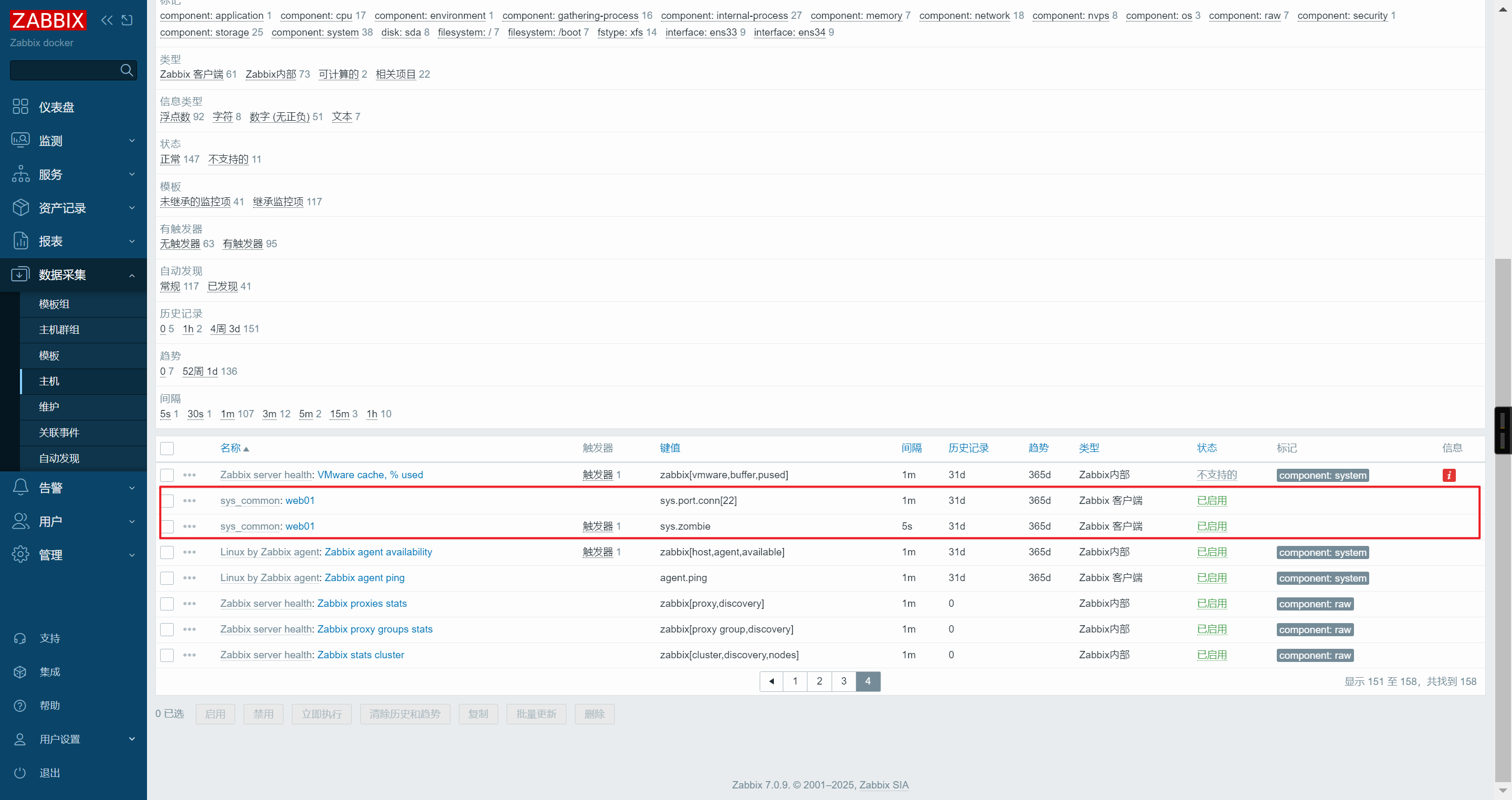The height and width of the screenshot is (800, 1512).
Task: Sort table by 名称 column header
Action: (234, 448)
